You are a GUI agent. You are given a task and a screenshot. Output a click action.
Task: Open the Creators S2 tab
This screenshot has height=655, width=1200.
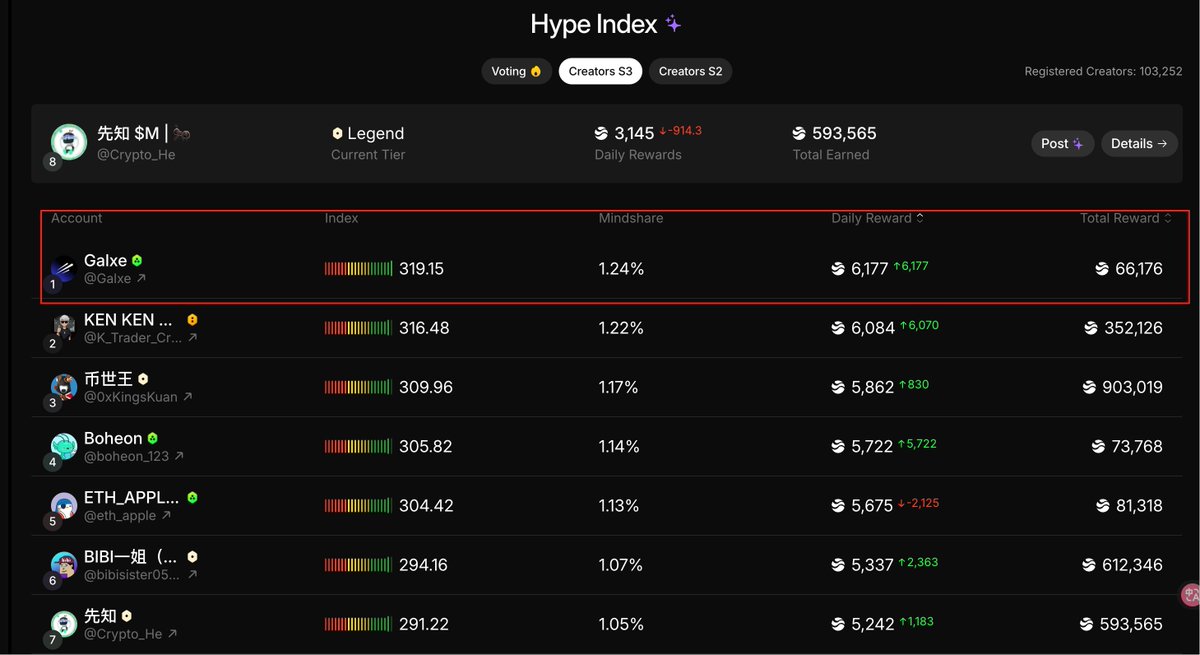click(690, 72)
